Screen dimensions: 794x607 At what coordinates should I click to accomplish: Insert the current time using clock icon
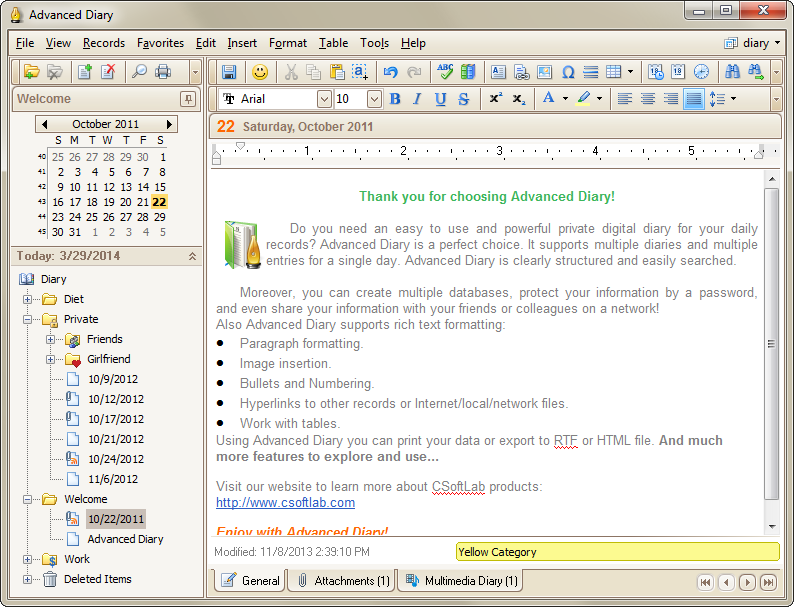[701, 72]
